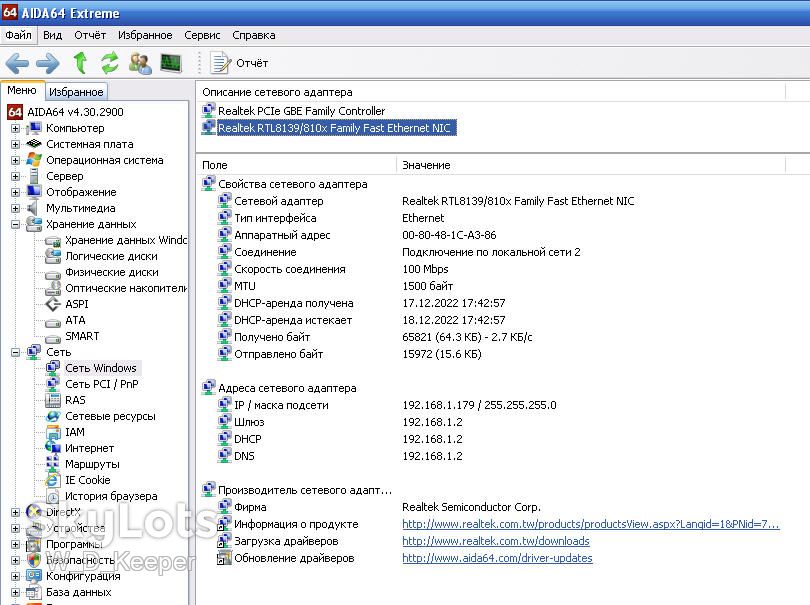Select the IE Cookie item

click(87, 480)
